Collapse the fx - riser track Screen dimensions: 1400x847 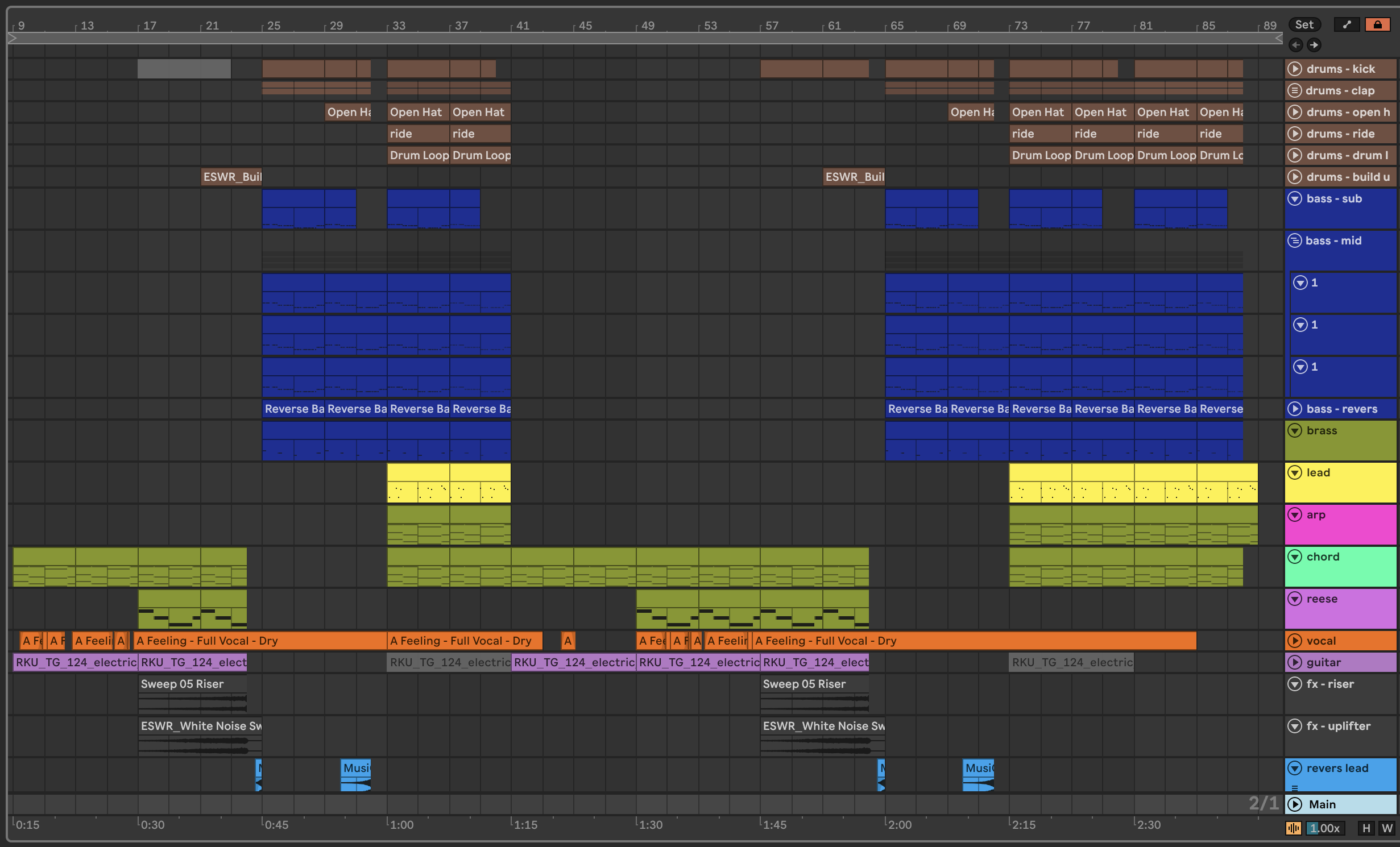[1295, 684]
